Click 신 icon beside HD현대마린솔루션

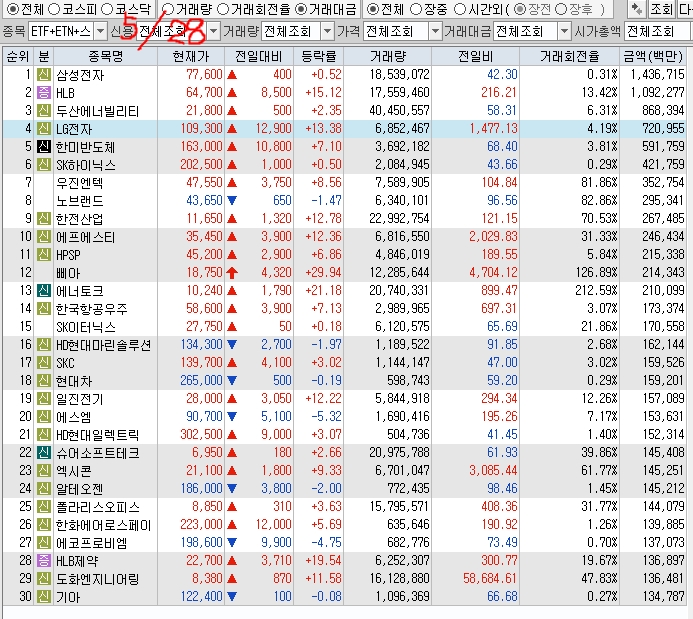[x=44, y=345]
